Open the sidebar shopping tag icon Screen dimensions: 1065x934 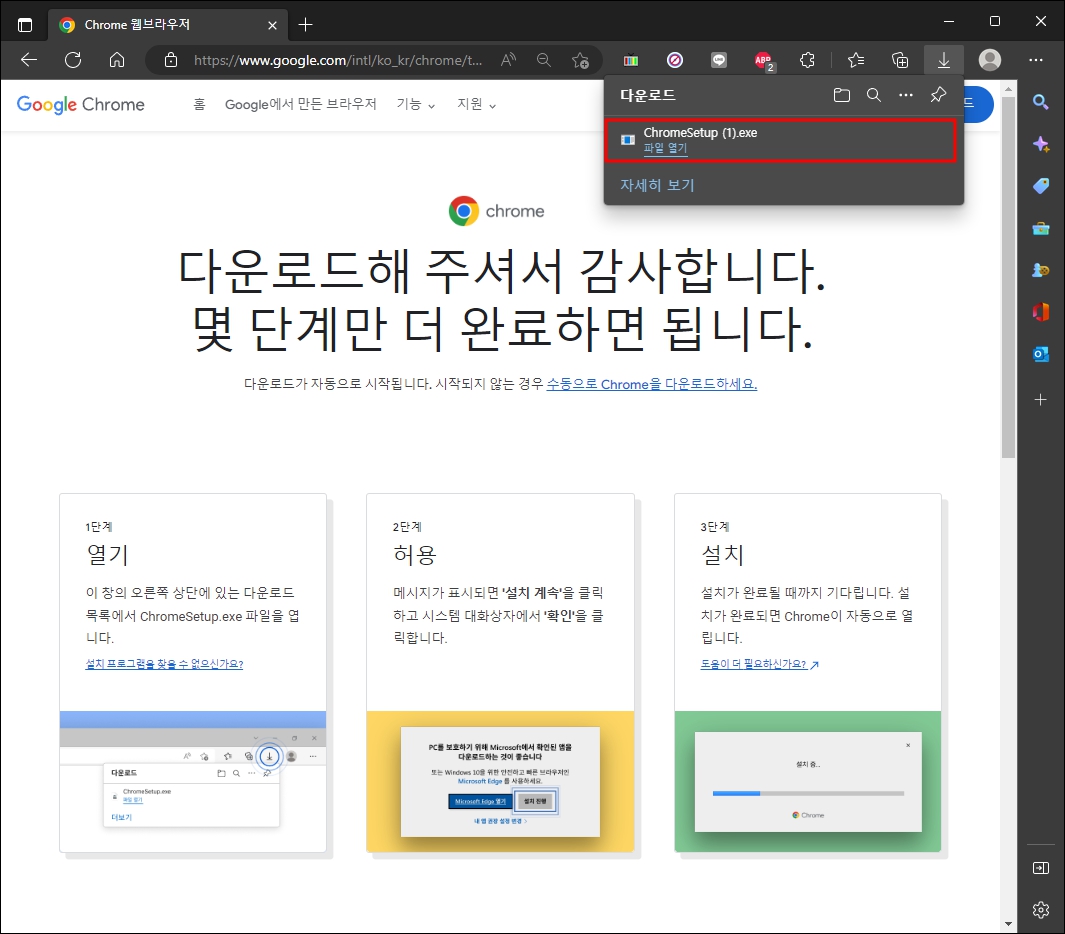[x=1041, y=185]
